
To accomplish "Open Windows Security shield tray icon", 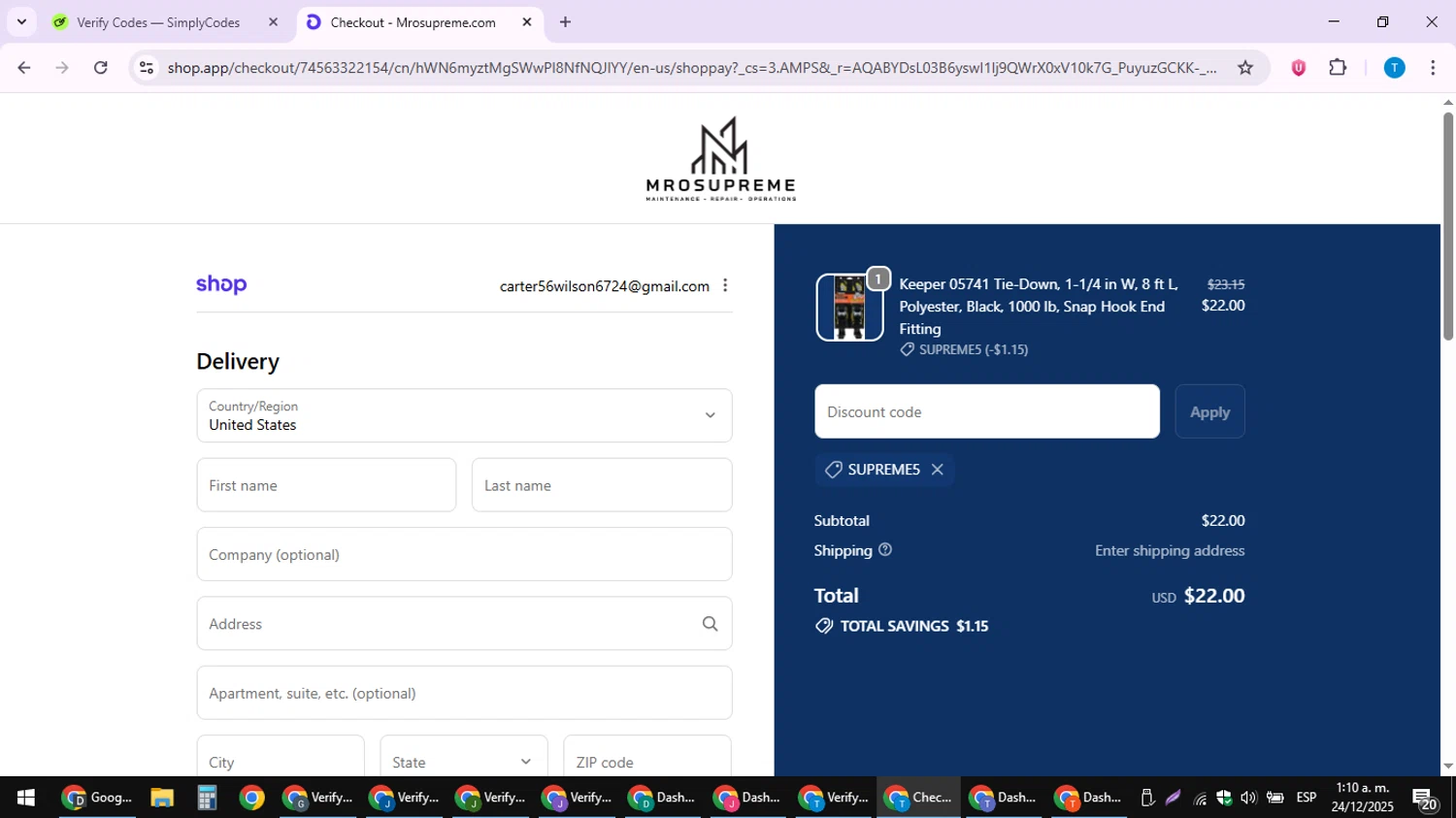I will tap(1224, 798).
